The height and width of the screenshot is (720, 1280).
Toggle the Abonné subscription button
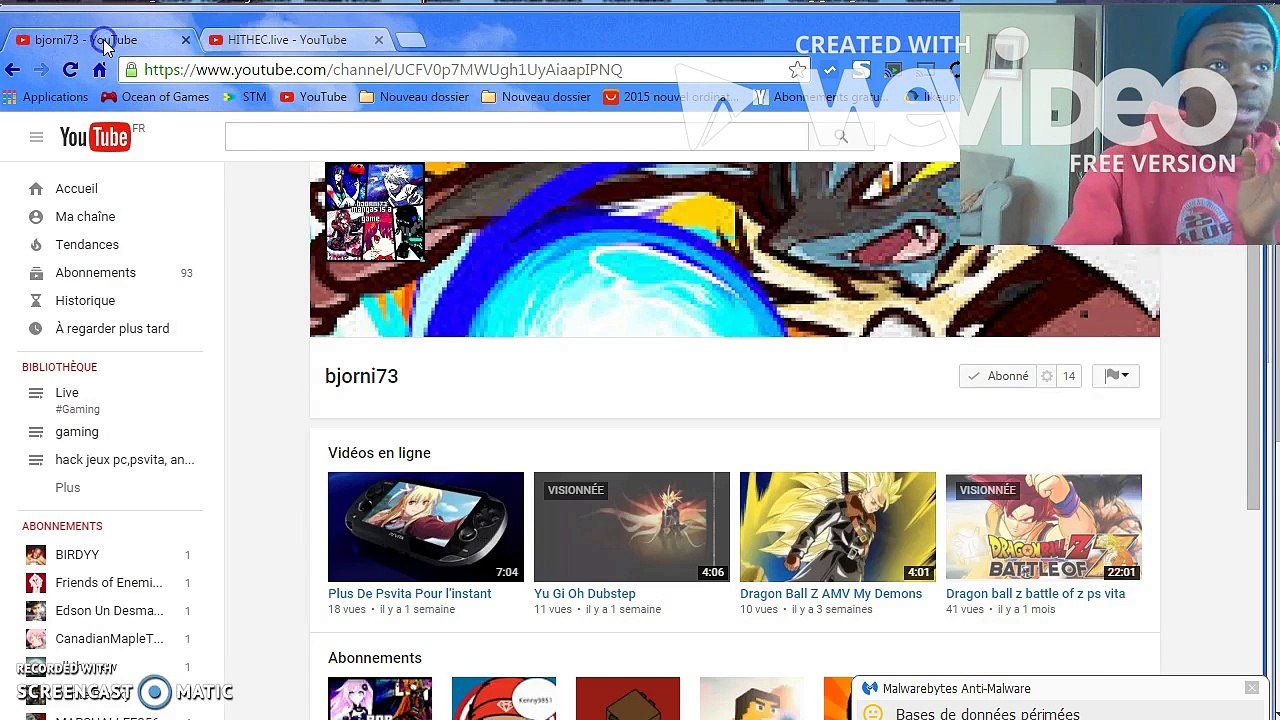997,376
